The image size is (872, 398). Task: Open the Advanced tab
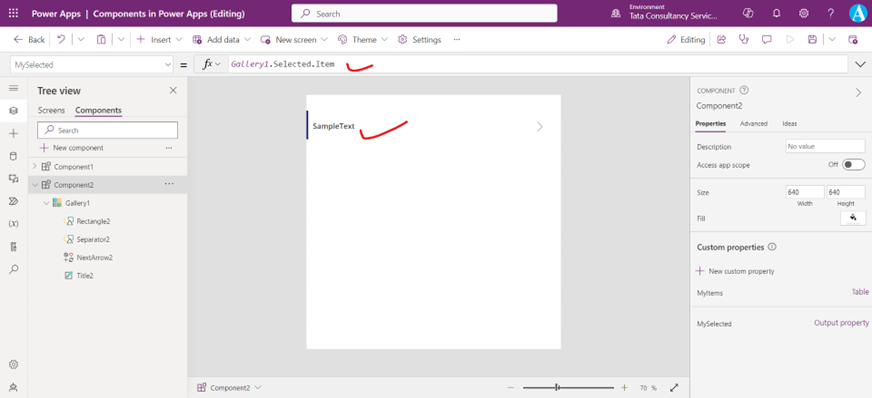click(x=754, y=123)
